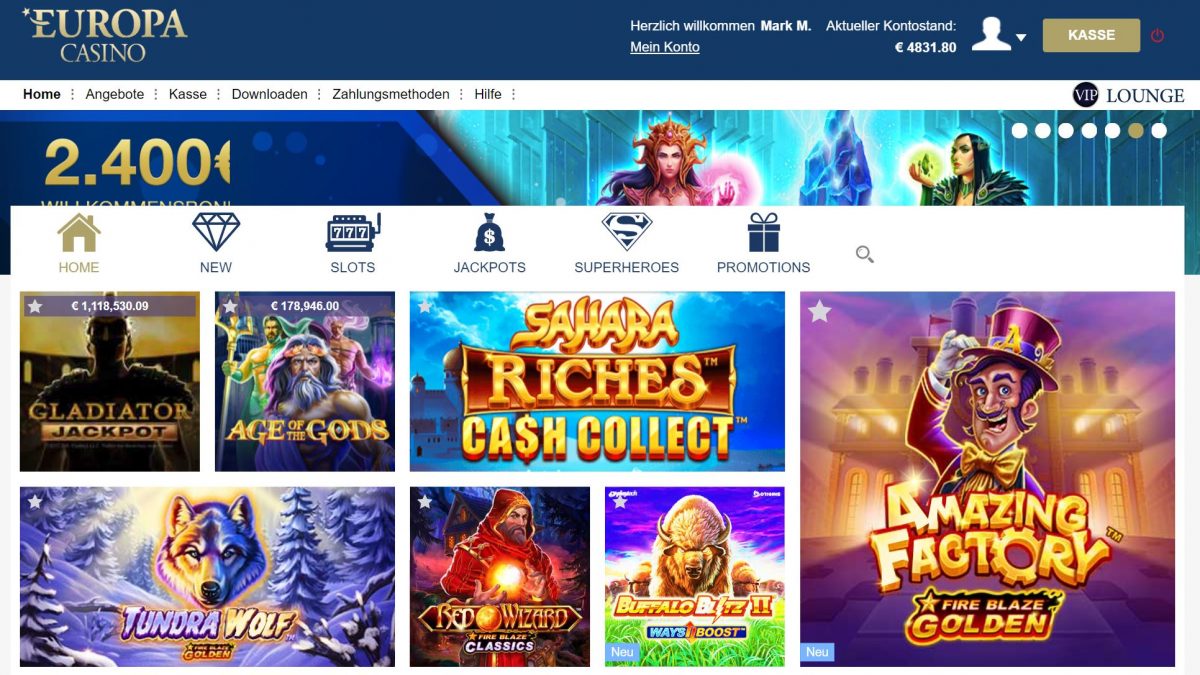
Task: Launch the Sahara Riches Cash Collect game
Action: [597, 381]
